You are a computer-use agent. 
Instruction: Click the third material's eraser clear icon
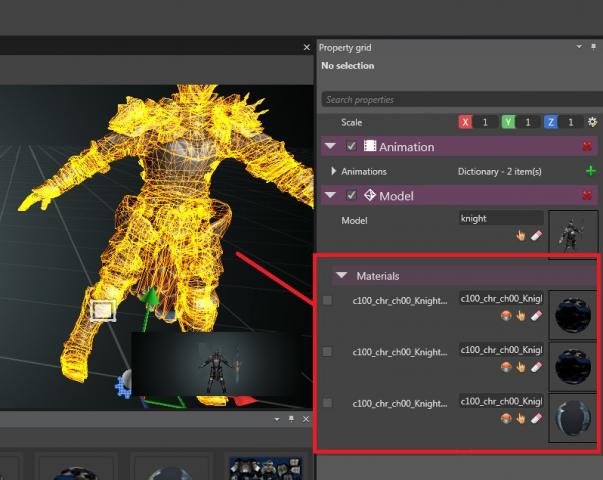(x=535, y=418)
